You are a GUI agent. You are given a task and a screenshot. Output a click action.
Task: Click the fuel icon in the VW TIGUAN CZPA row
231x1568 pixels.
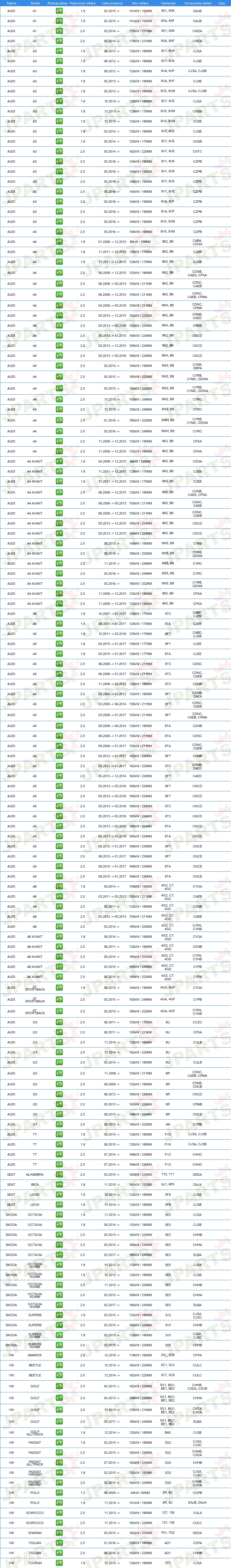pyautogui.click(x=59, y=1542)
